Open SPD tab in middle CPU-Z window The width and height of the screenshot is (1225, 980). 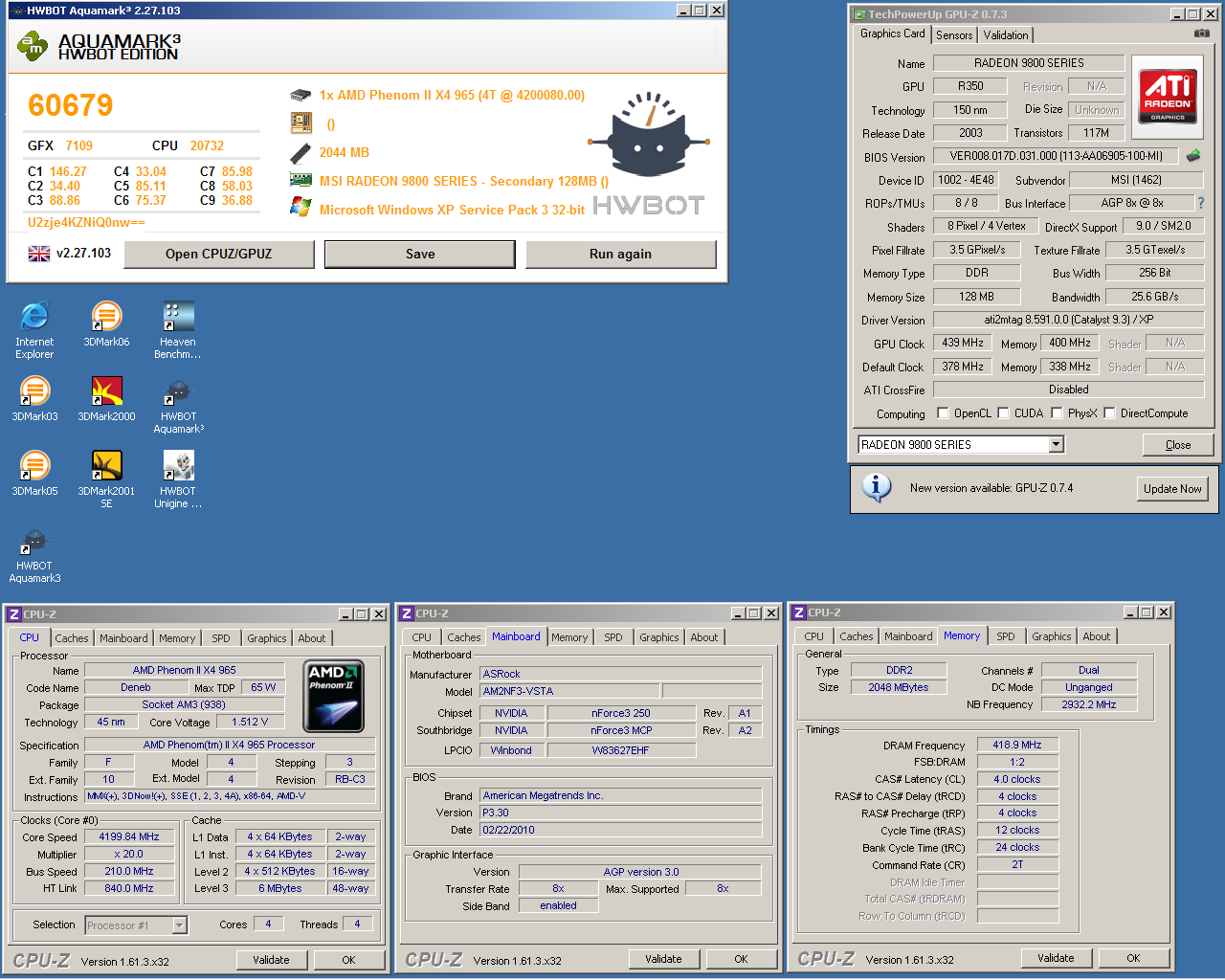(x=613, y=637)
